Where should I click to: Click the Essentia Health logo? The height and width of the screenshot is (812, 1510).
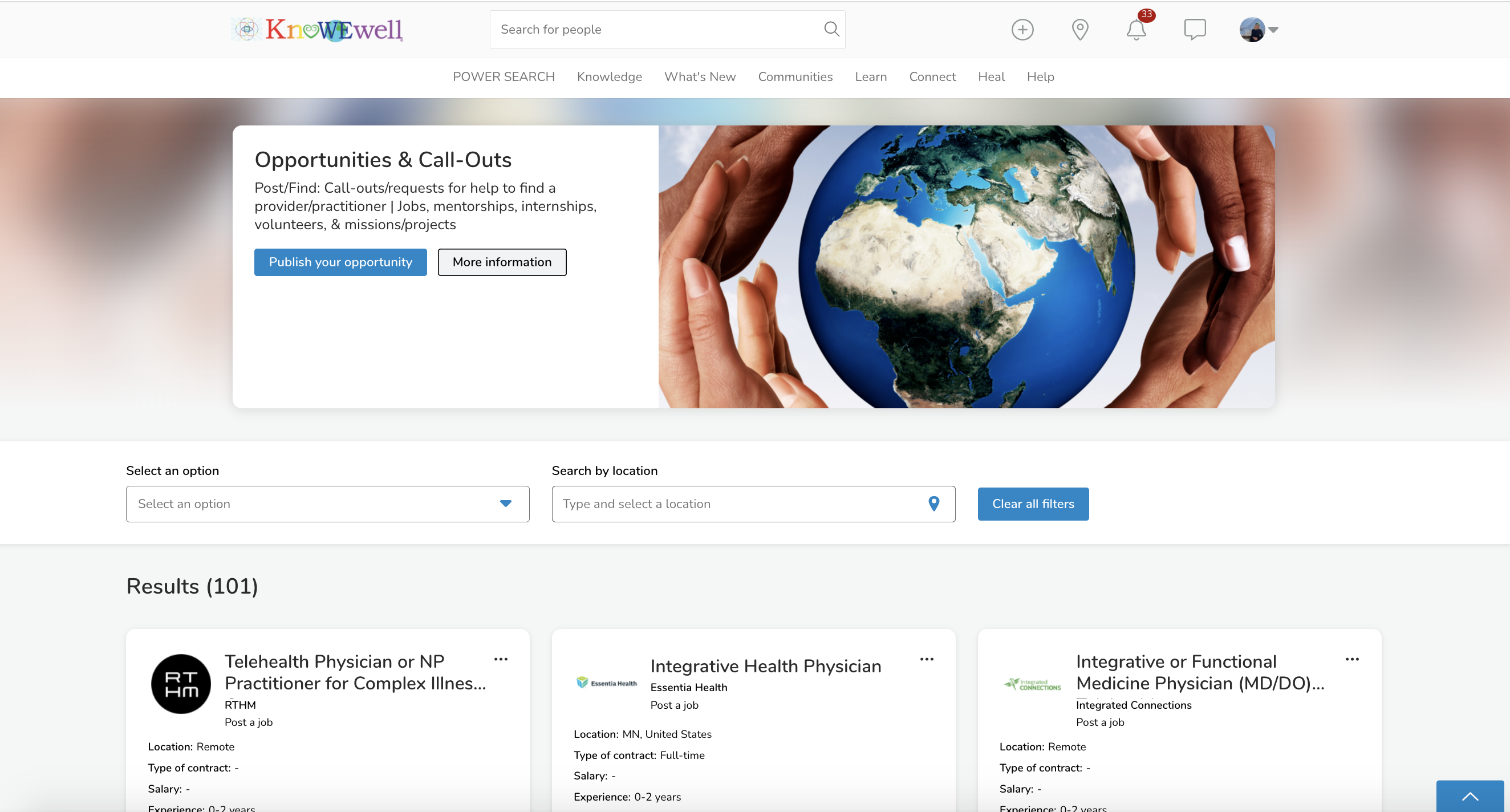point(607,683)
